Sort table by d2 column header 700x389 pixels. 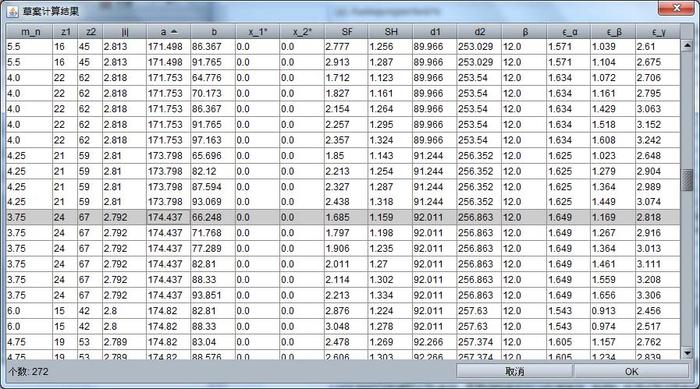coord(479,32)
